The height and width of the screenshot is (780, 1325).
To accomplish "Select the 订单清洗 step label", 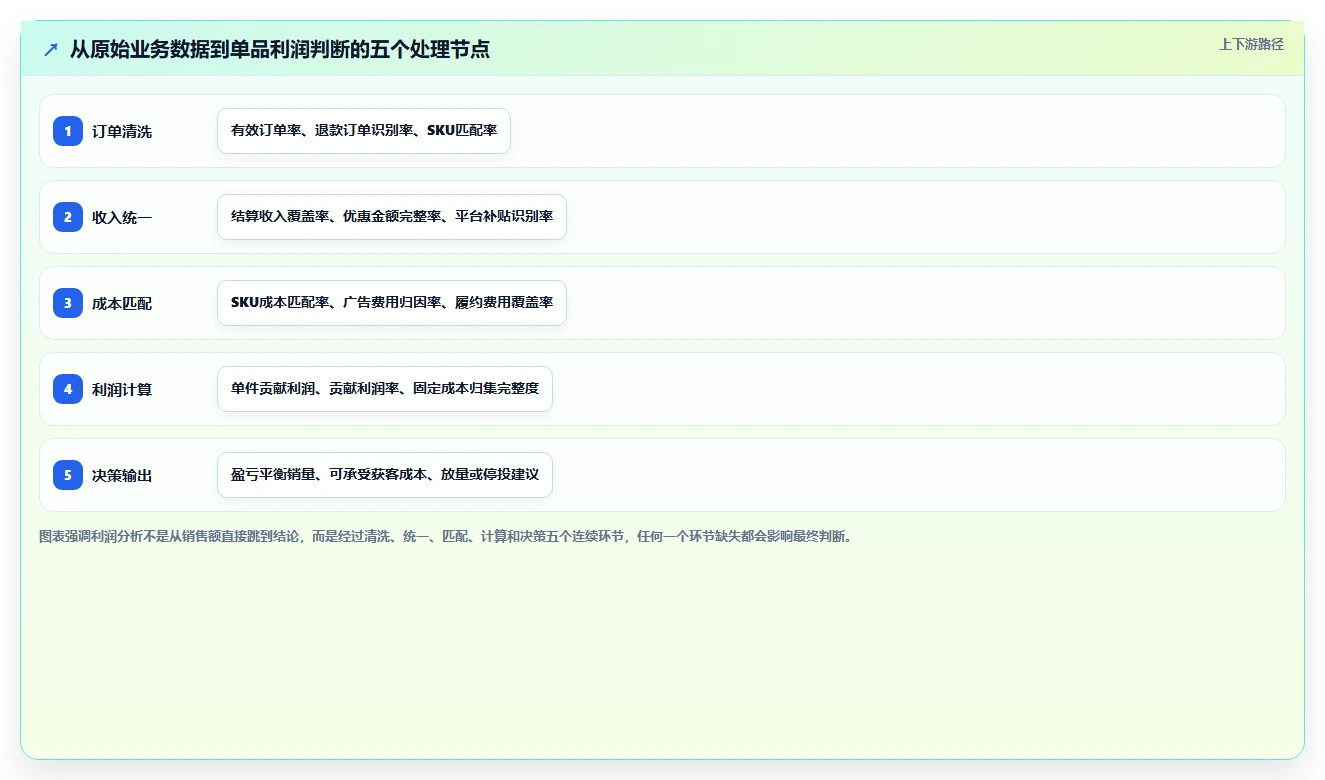I will coord(122,131).
